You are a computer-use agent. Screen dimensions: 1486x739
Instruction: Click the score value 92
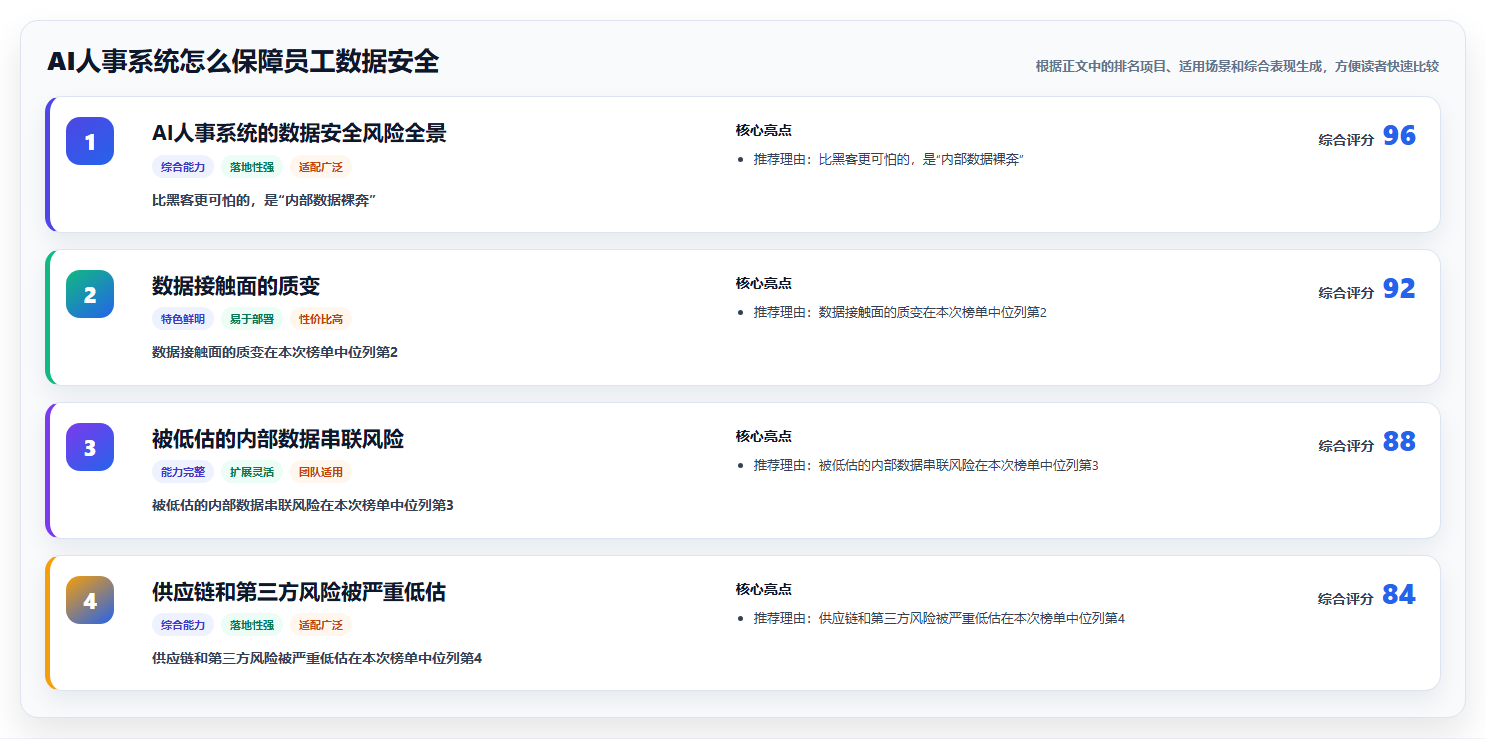tap(1399, 289)
